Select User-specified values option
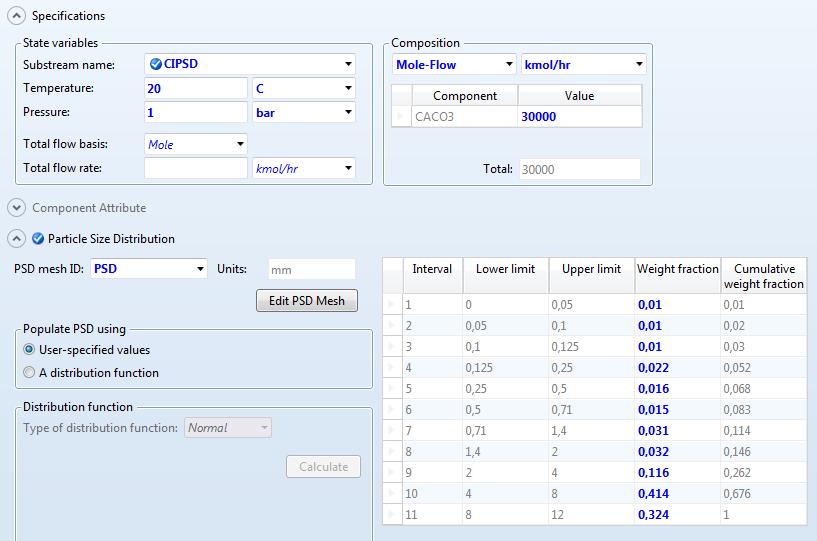This screenshot has height=541, width=817. point(29,349)
